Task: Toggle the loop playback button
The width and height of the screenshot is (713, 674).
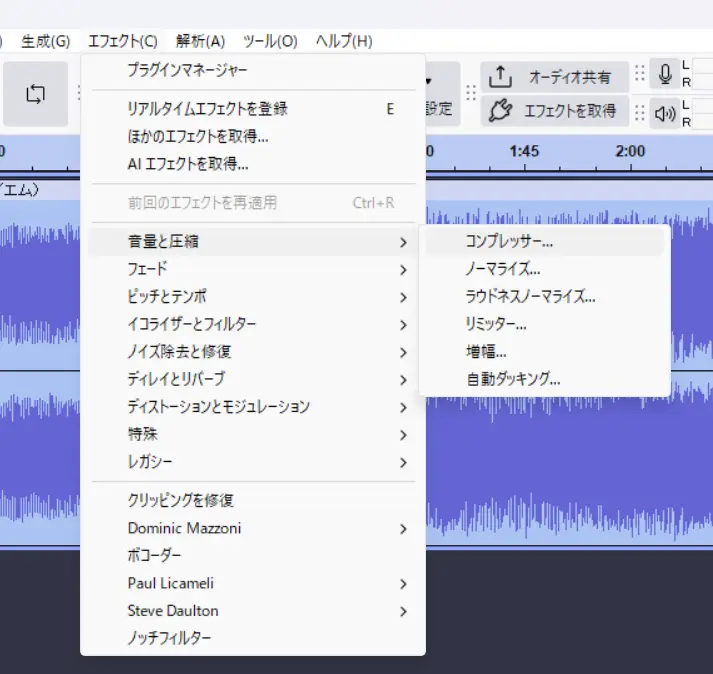Action: [36, 93]
